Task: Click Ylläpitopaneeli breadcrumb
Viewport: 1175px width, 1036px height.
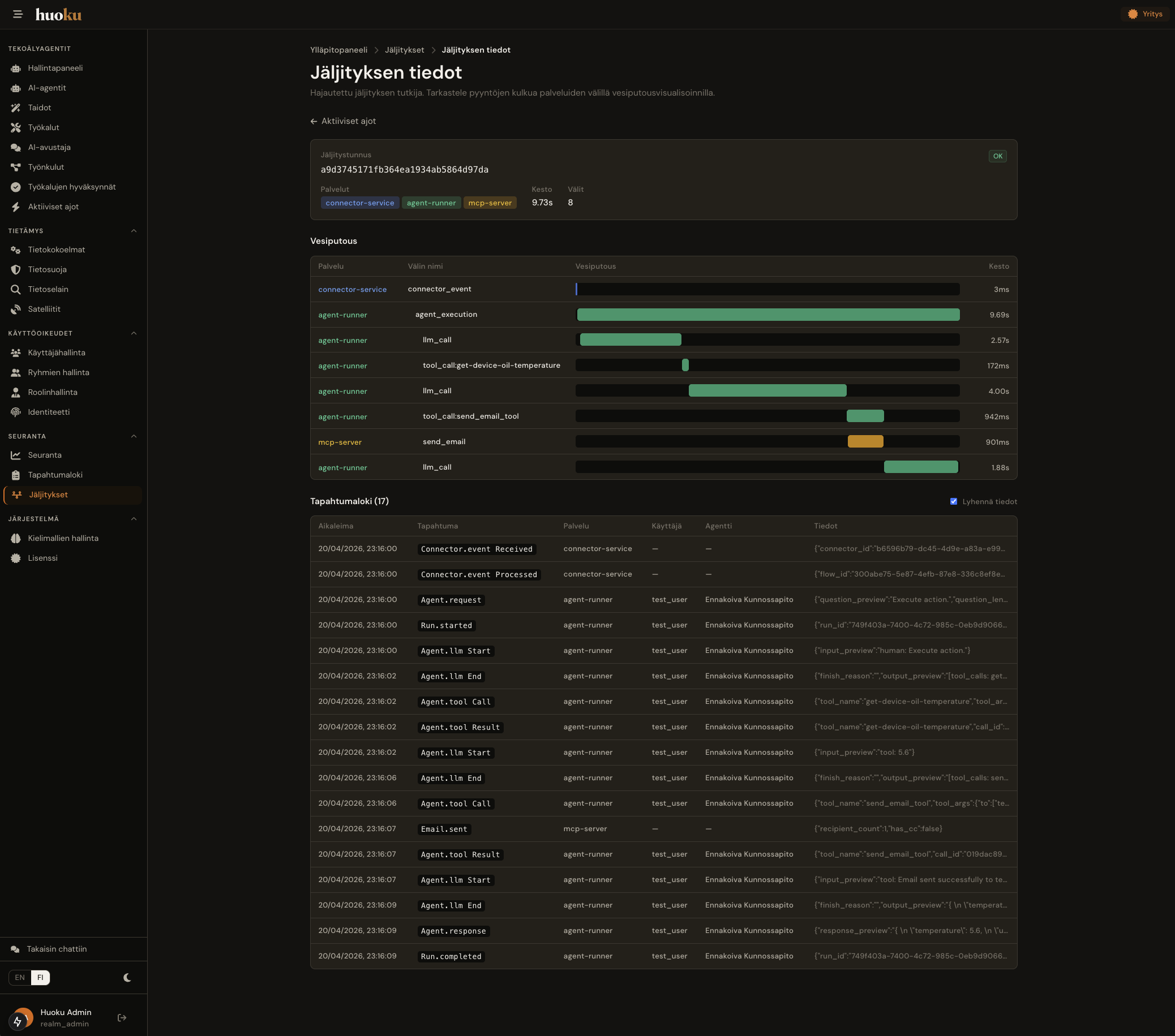Action: point(338,50)
